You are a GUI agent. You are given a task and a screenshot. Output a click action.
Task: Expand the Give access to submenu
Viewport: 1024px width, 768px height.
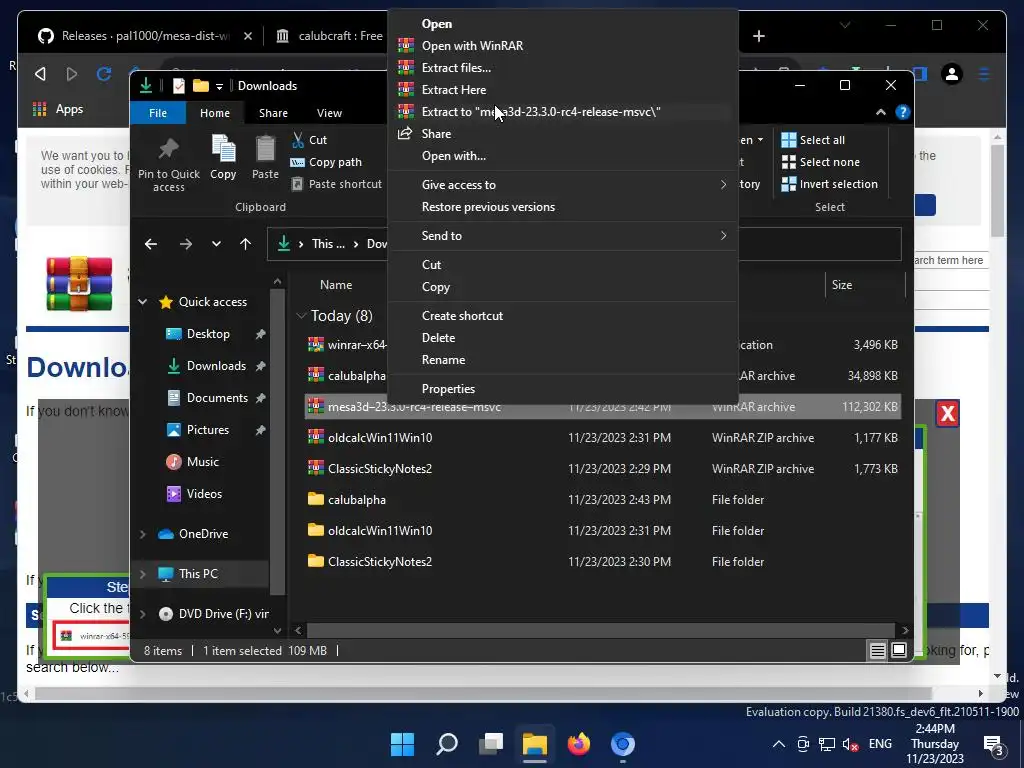563,185
